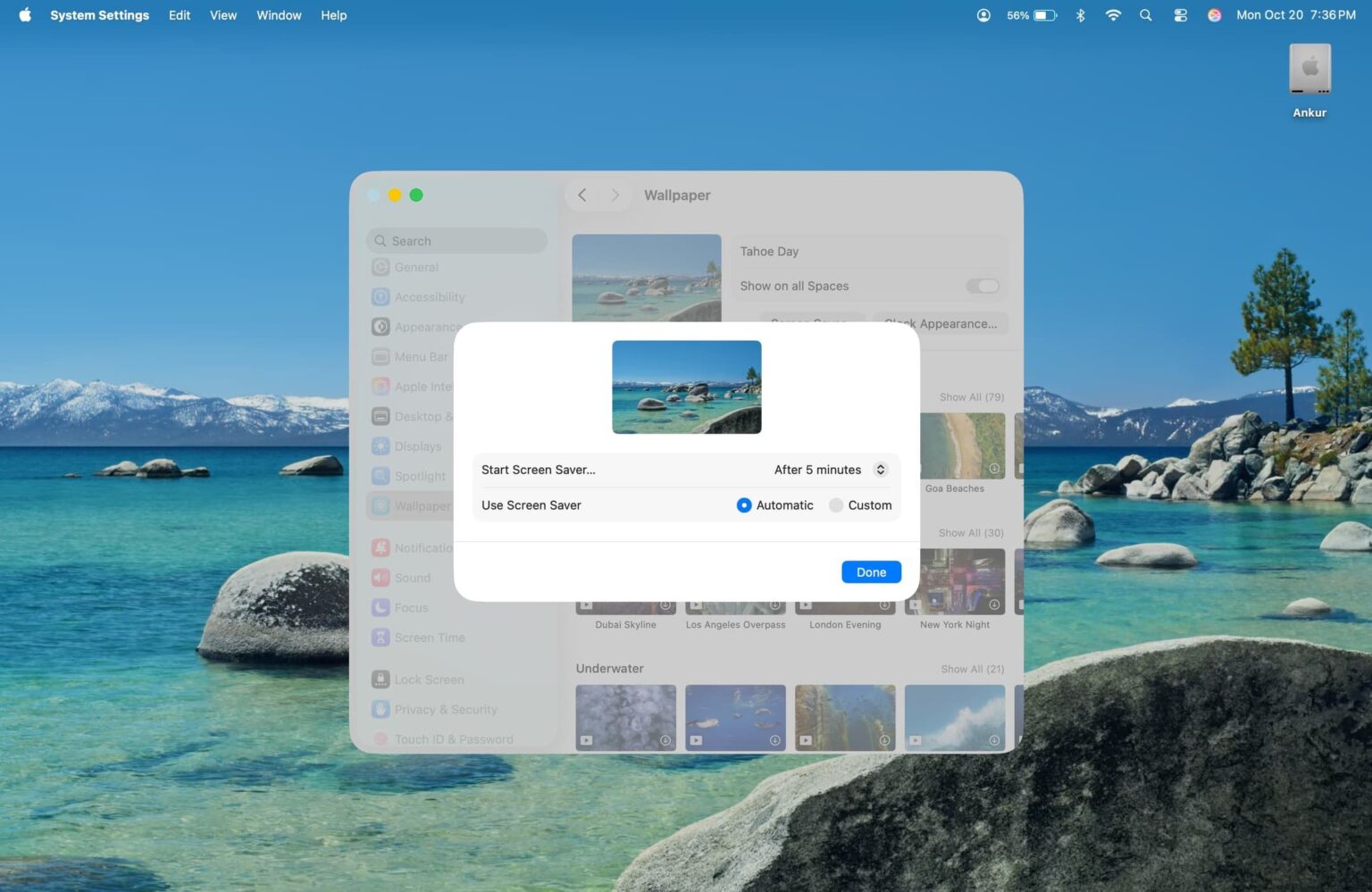
Task: Click the Bluetooth menu bar icon
Action: [x=1080, y=15]
